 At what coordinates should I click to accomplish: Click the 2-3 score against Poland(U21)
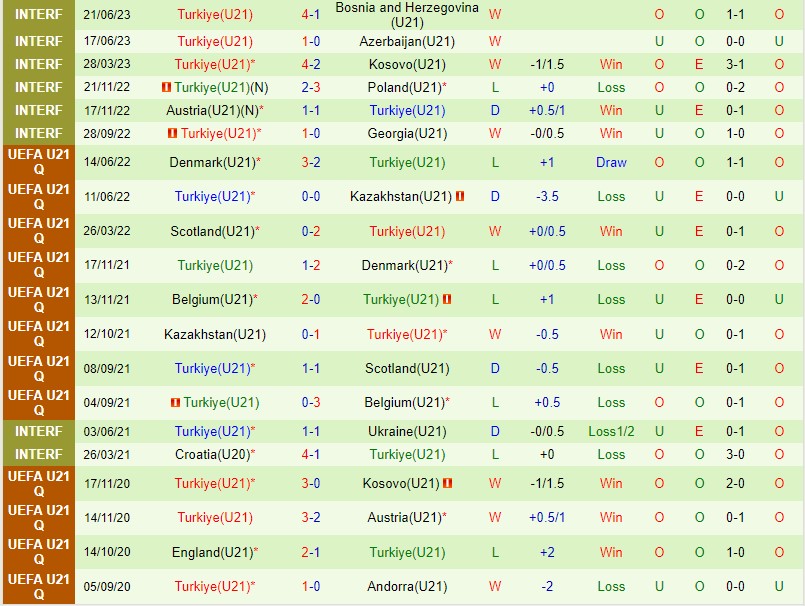pos(311,87)
